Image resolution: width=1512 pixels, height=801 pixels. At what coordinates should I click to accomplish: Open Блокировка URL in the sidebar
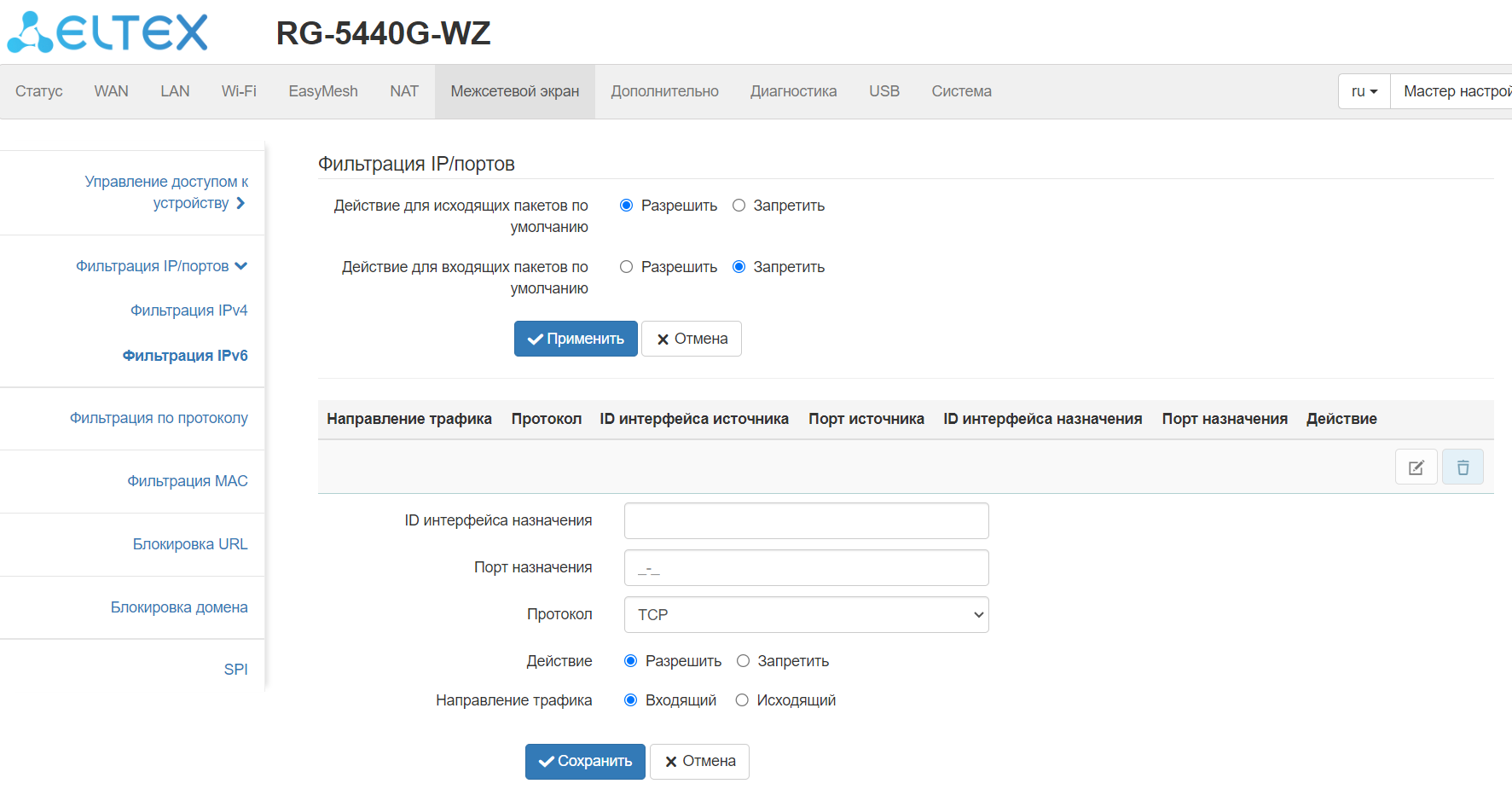190,544
